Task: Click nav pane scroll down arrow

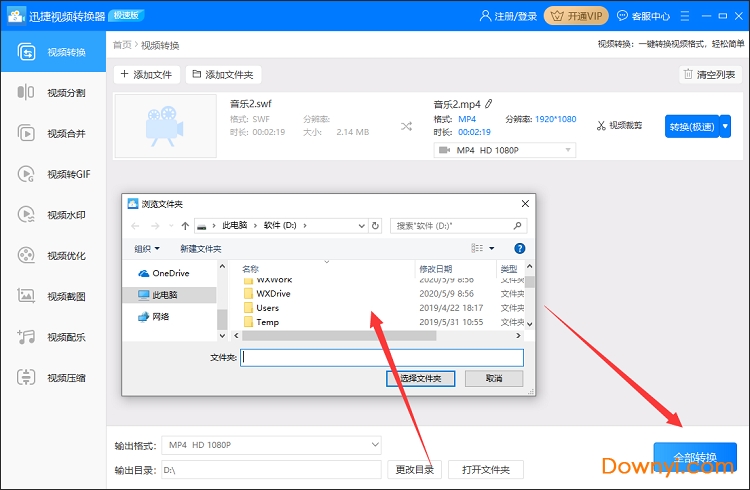Action: click(x=222, y=335)
